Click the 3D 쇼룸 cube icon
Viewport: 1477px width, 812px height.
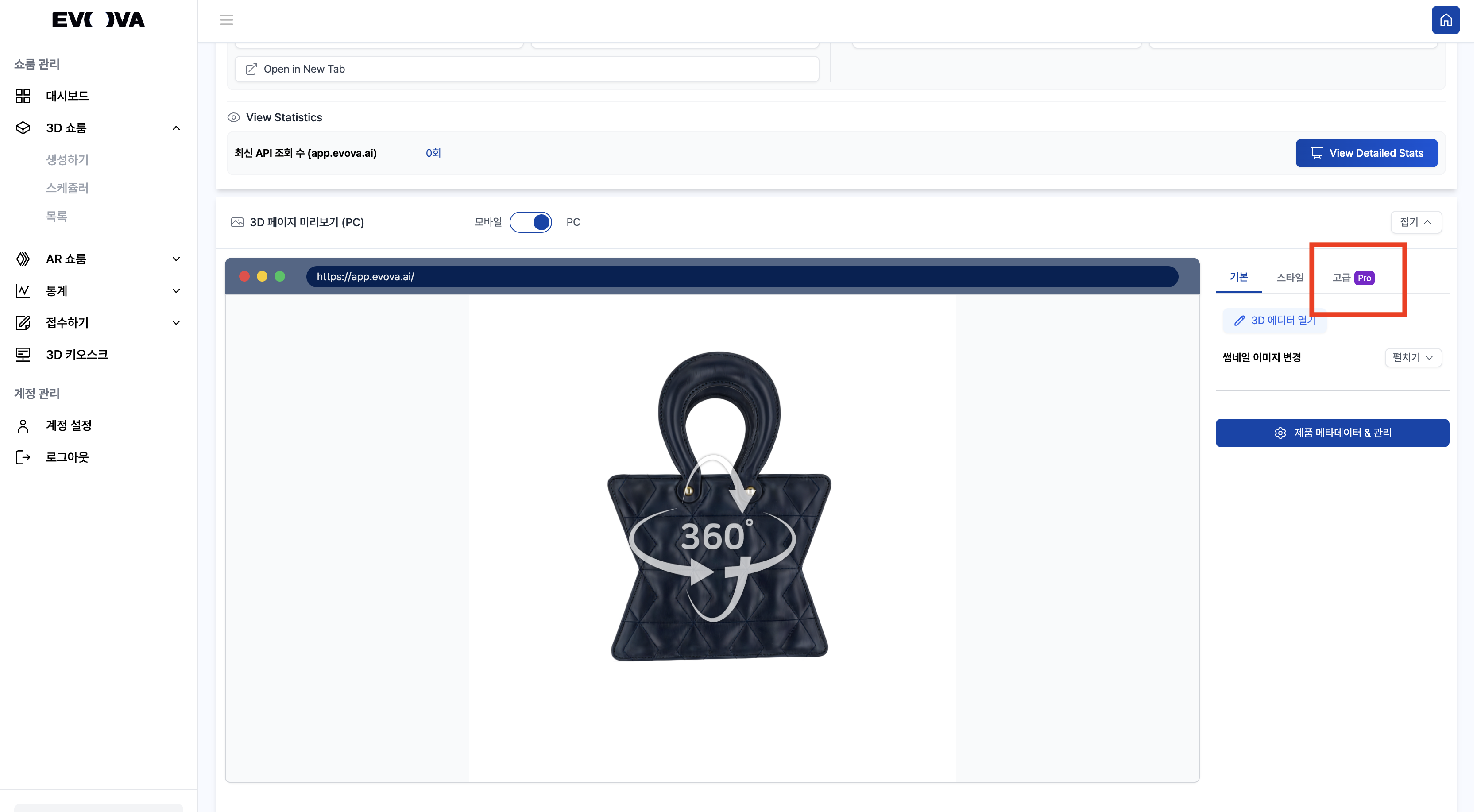pos(23,128)
